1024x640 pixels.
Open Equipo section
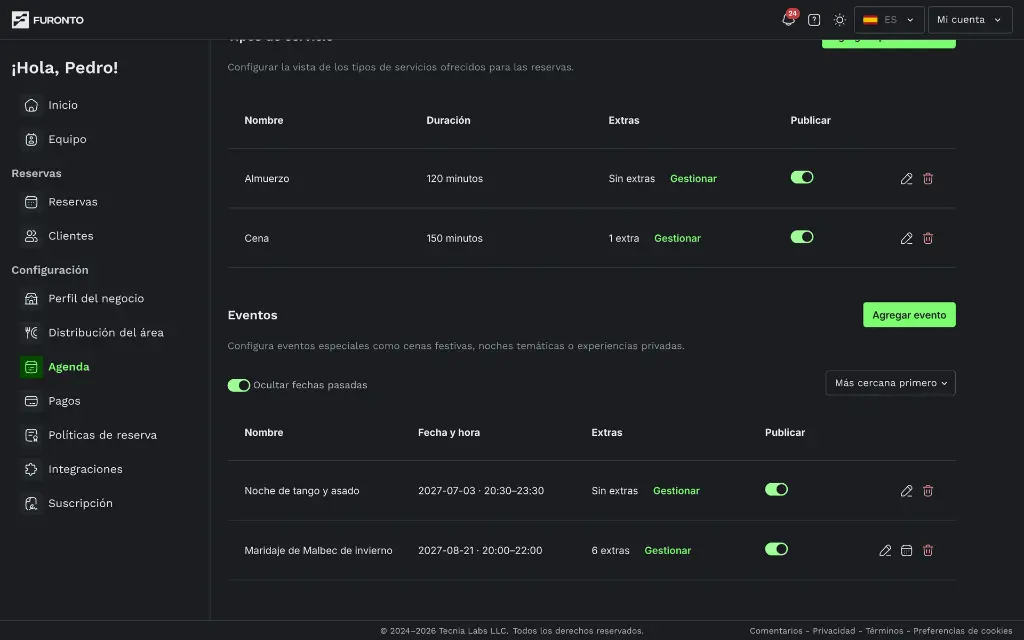tap(67, 139)
